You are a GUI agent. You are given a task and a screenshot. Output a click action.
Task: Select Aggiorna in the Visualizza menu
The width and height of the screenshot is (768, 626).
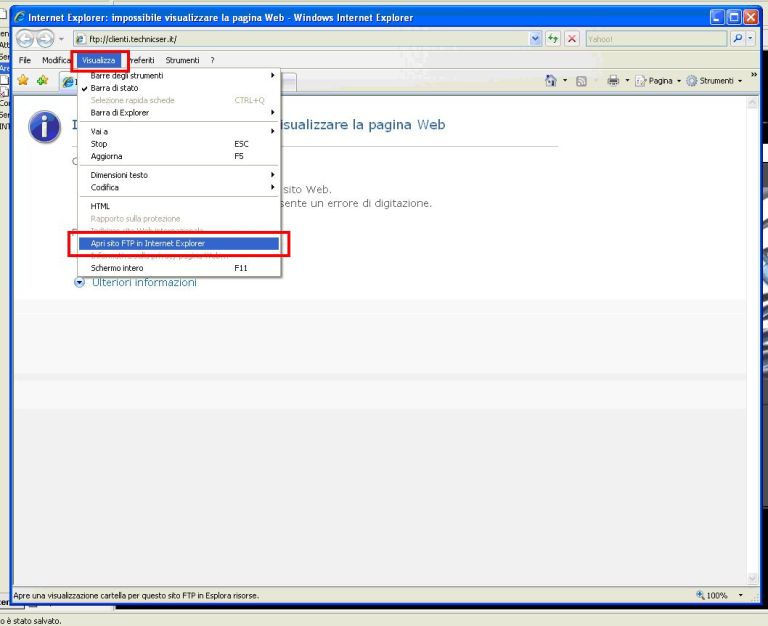(x=179, y=156)
